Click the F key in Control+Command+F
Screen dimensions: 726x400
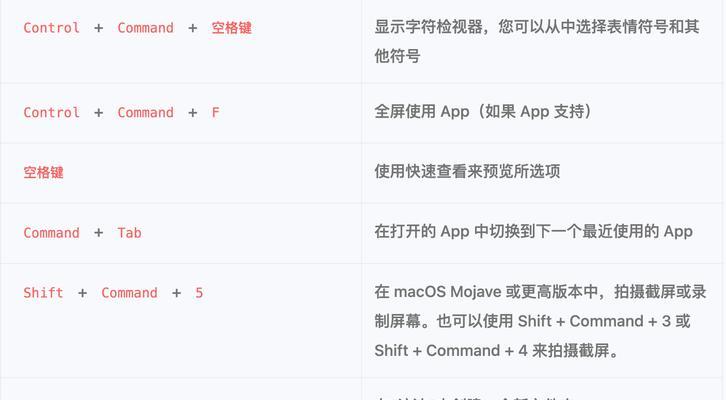[215, 112]
